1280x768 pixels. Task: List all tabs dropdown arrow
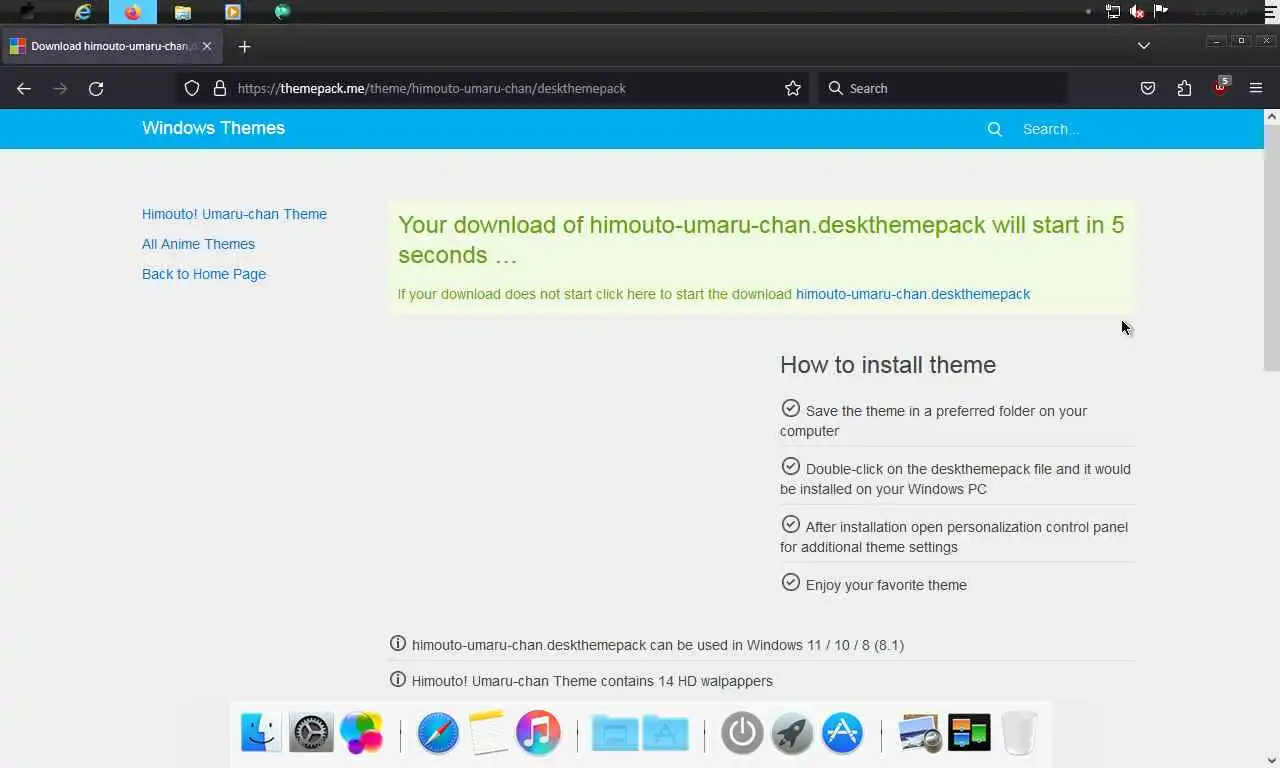point(1144,46)
